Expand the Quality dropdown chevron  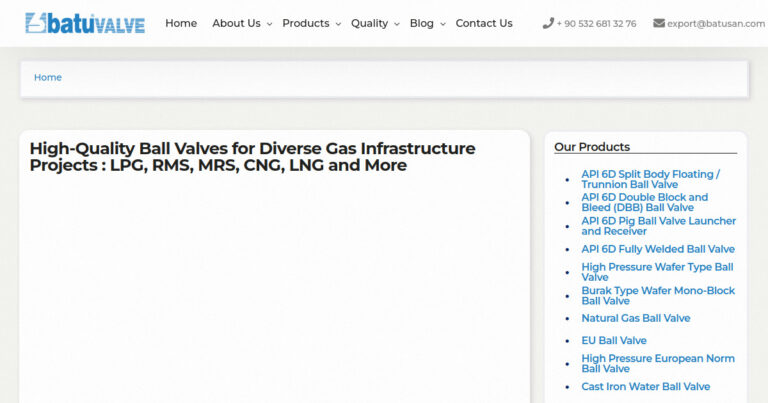[x=397, y=24]
